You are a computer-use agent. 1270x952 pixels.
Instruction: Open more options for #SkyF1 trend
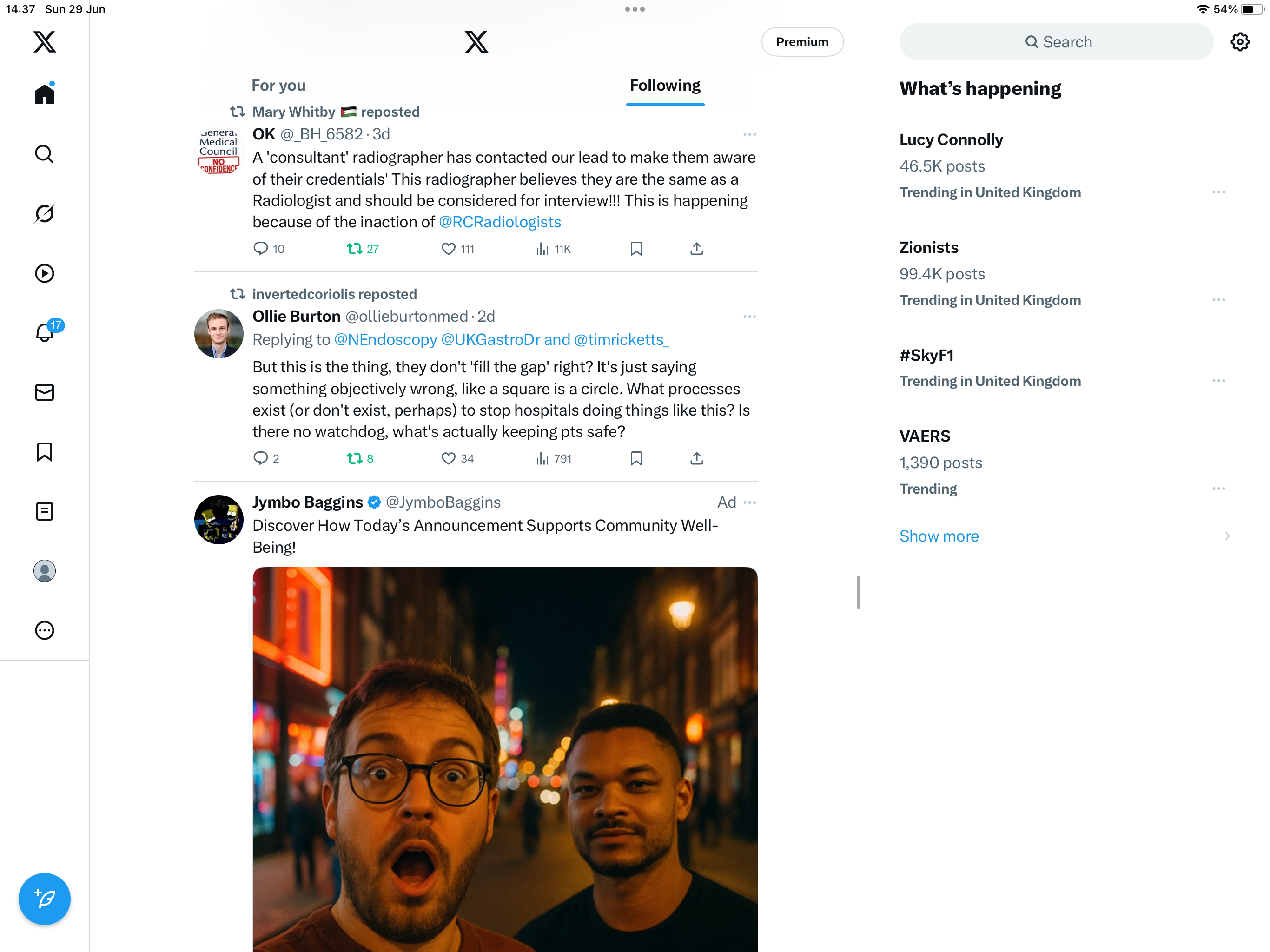click(x=1218, y=381)
